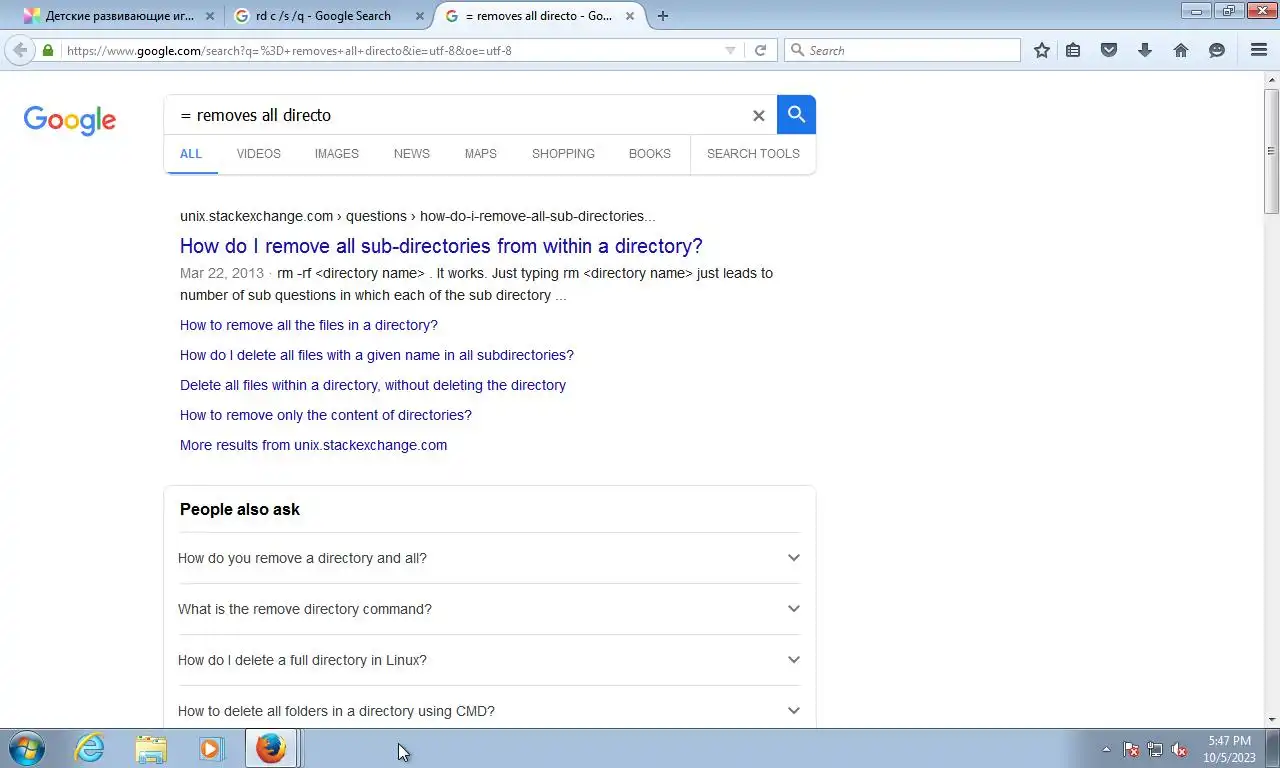Screen dimensions: 1280x768
Task: Reload the page with the refresh icon
Action: (x=760, y=50)
